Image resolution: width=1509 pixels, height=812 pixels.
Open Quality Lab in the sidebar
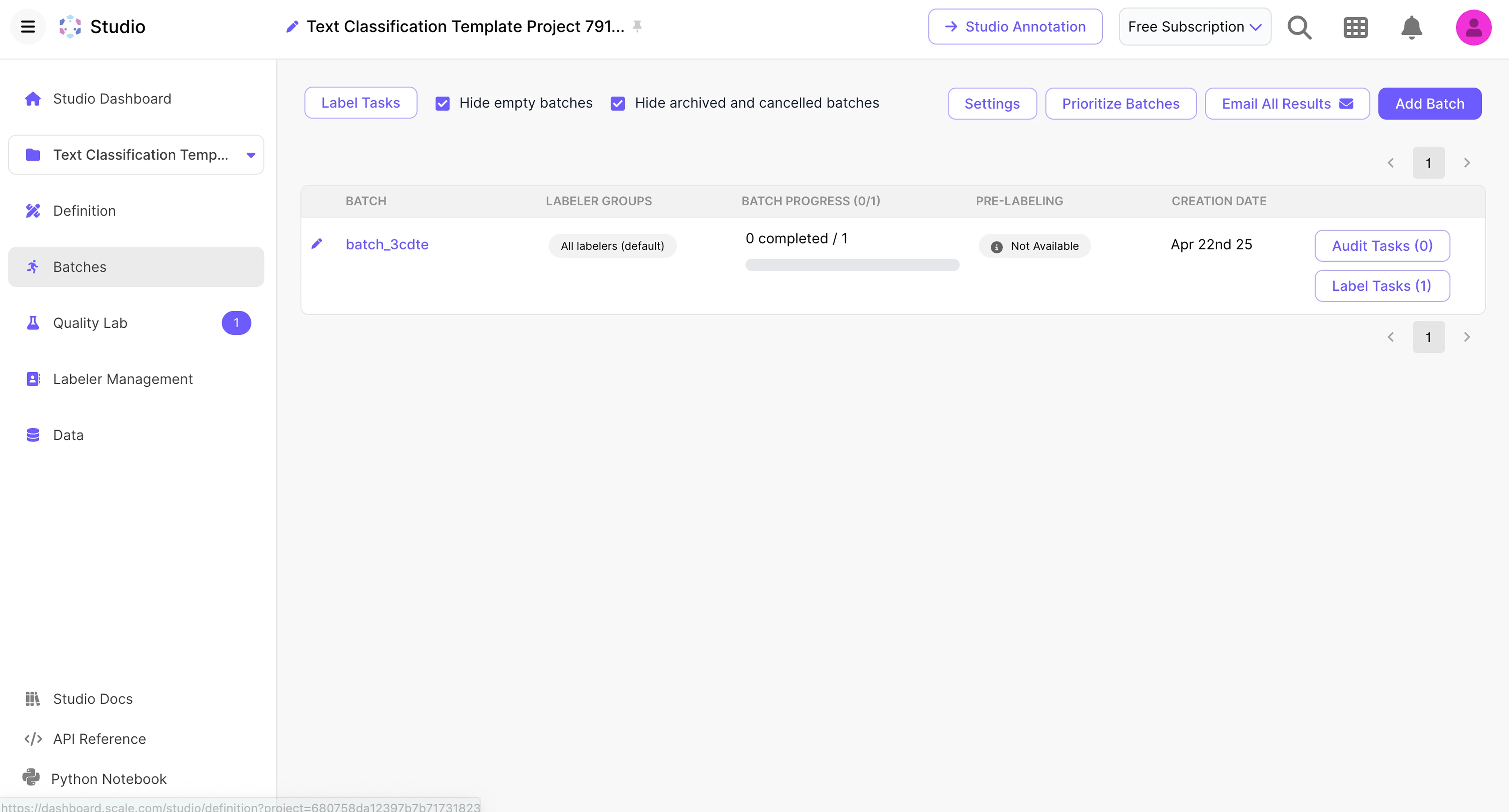click(x=90, y=323)
